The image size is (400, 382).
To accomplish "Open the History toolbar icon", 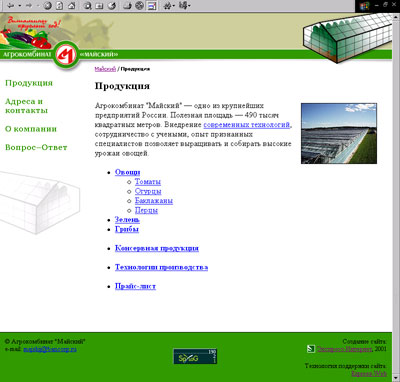I will (x=112, y=6).
